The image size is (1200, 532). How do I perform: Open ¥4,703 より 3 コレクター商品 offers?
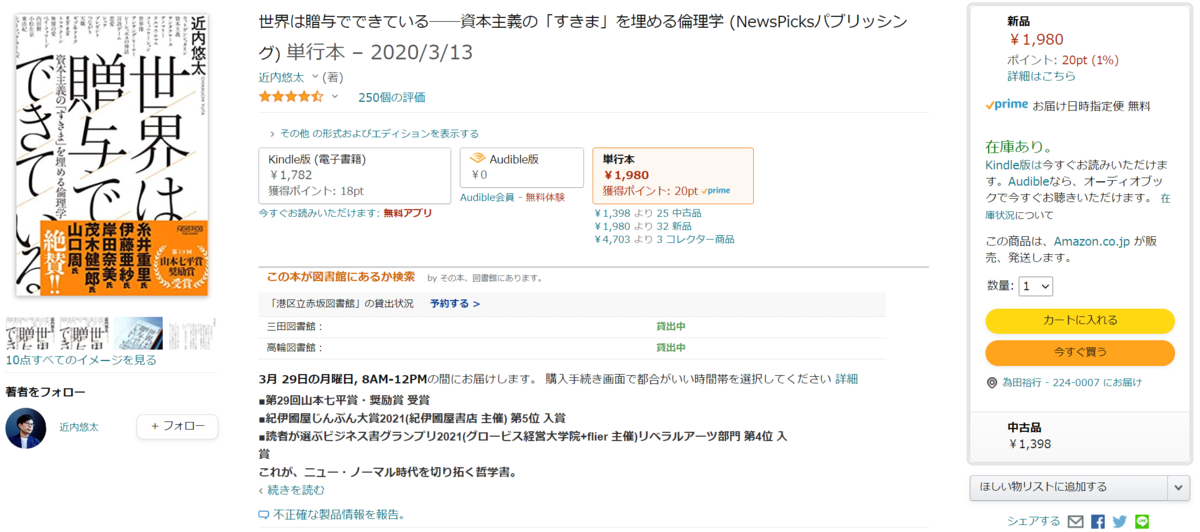coord(664,239)
